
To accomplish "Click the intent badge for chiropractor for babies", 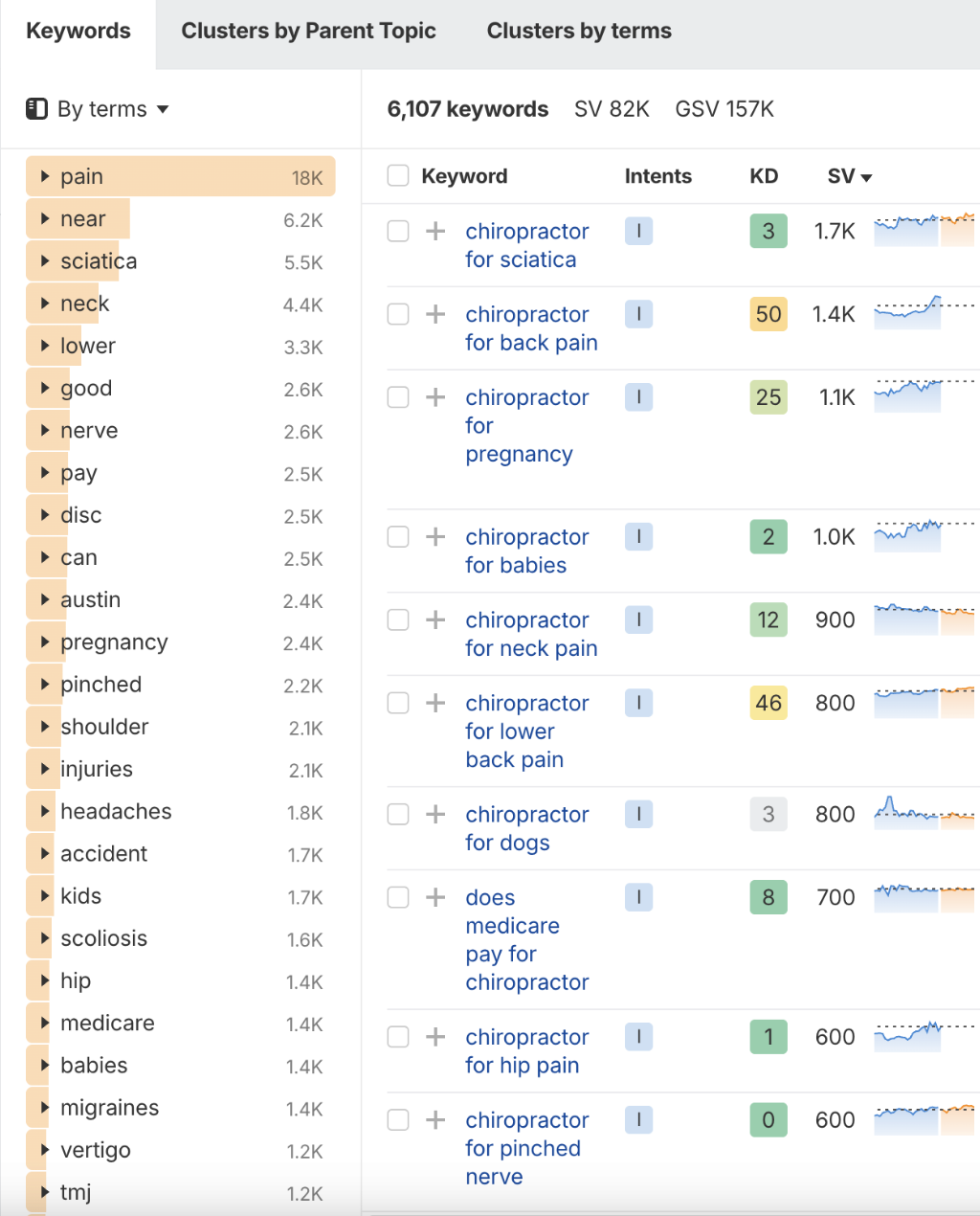I will tap(638, 537).
